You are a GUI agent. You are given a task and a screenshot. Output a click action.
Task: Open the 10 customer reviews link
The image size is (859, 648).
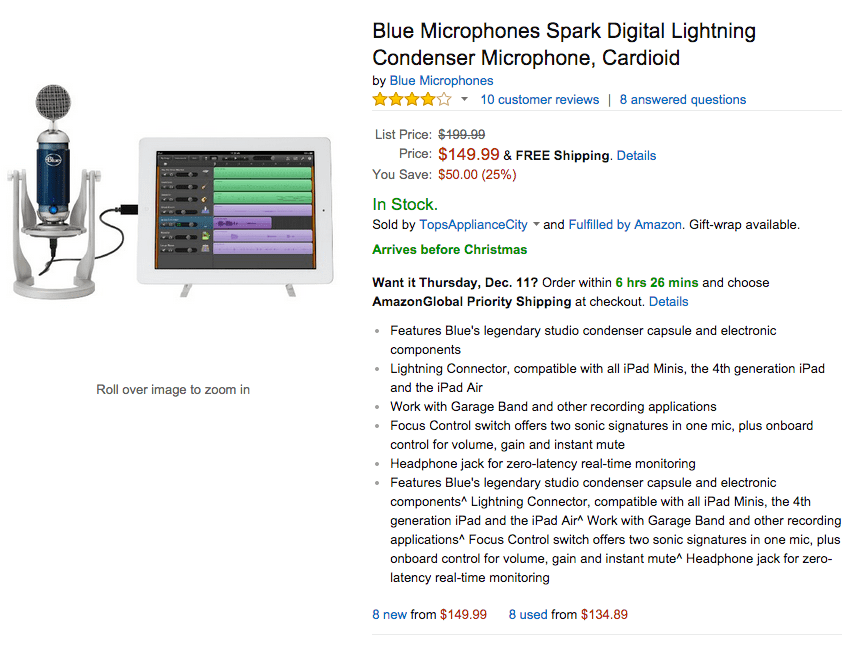(539, 99)
